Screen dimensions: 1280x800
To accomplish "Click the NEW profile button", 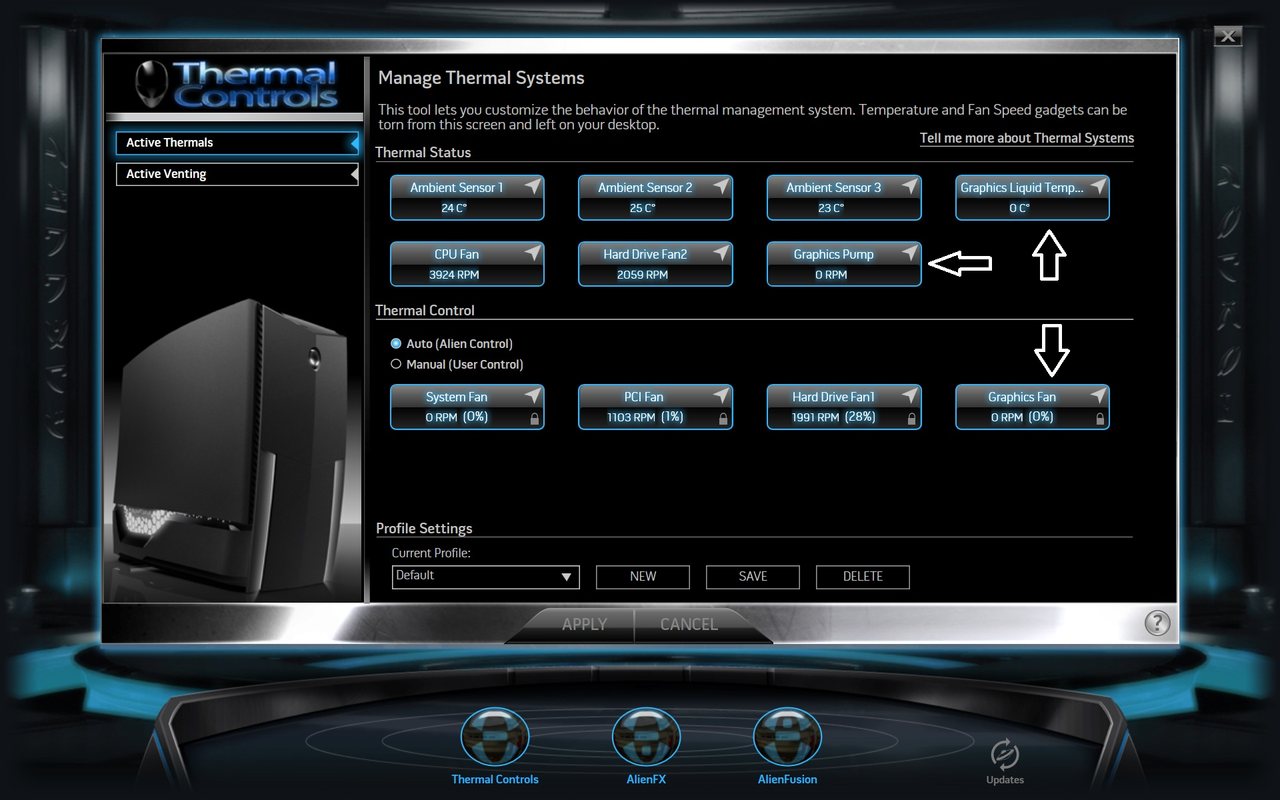I will [x=643, y=577].
